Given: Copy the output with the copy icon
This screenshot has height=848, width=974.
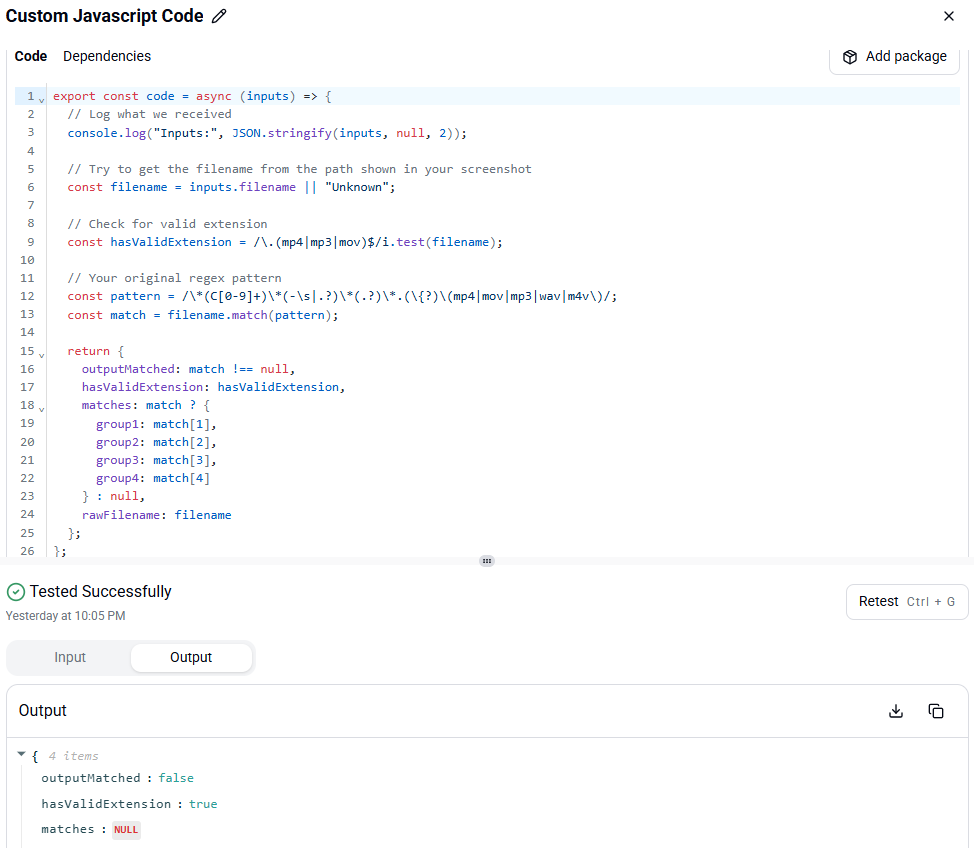Looking at the screenshot, I should [935, 711].
